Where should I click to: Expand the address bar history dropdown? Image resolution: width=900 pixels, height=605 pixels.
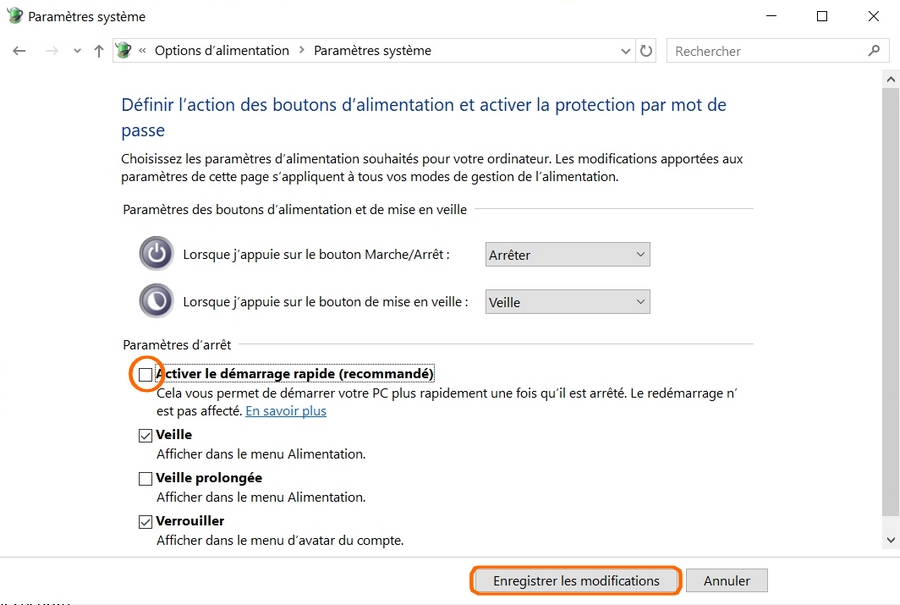click(625, 51)
